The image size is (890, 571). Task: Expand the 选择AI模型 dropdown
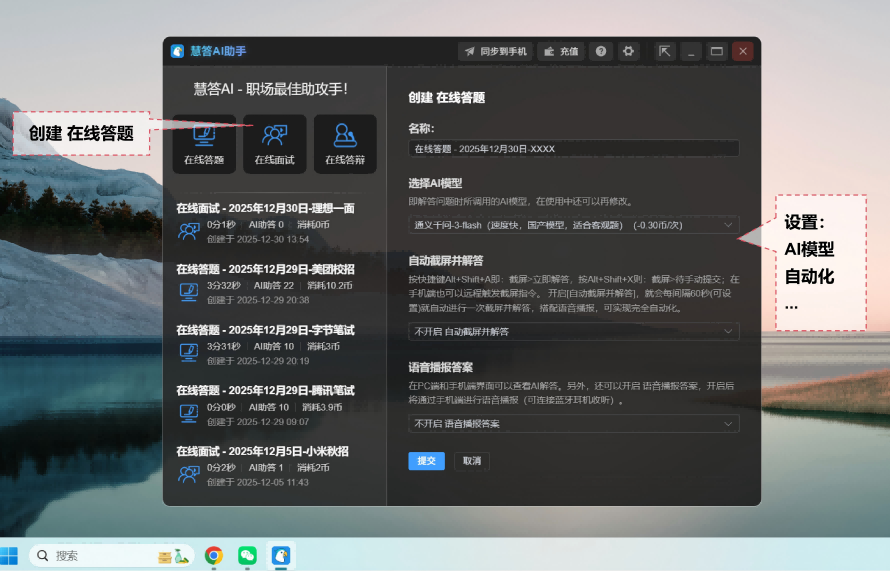574,225
